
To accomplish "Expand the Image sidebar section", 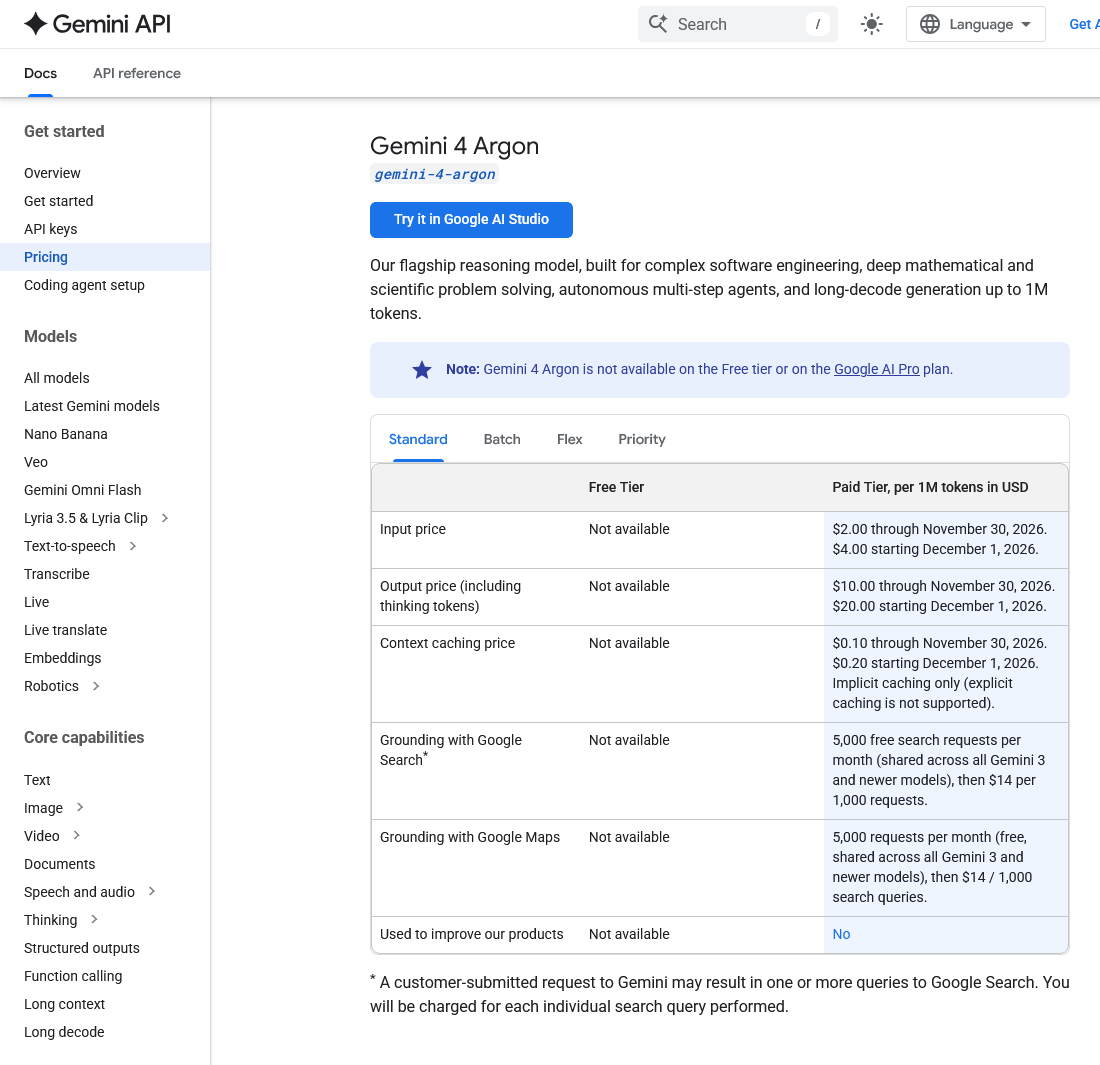I will tap(80, 808).
